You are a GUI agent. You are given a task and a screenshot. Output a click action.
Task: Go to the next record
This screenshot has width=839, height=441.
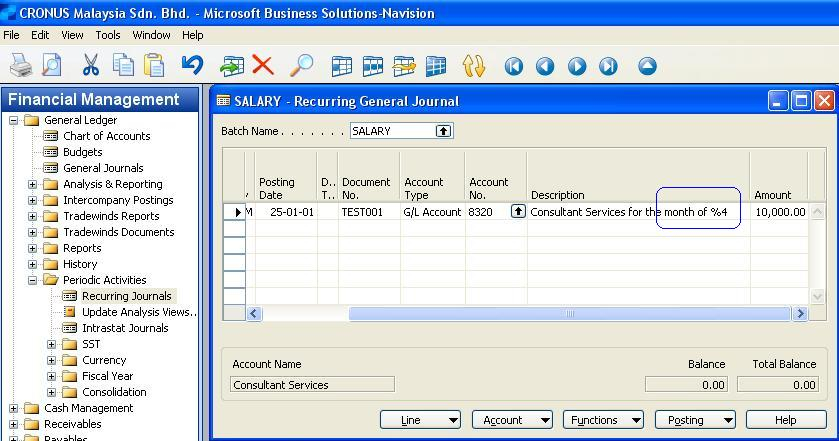(577, 66)
